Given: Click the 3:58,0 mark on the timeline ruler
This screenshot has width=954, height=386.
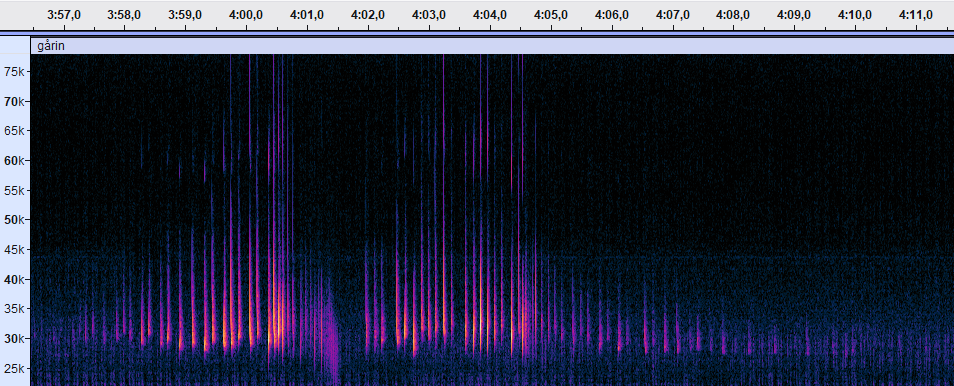Looking at the screenshot, I should pos(125,15).
